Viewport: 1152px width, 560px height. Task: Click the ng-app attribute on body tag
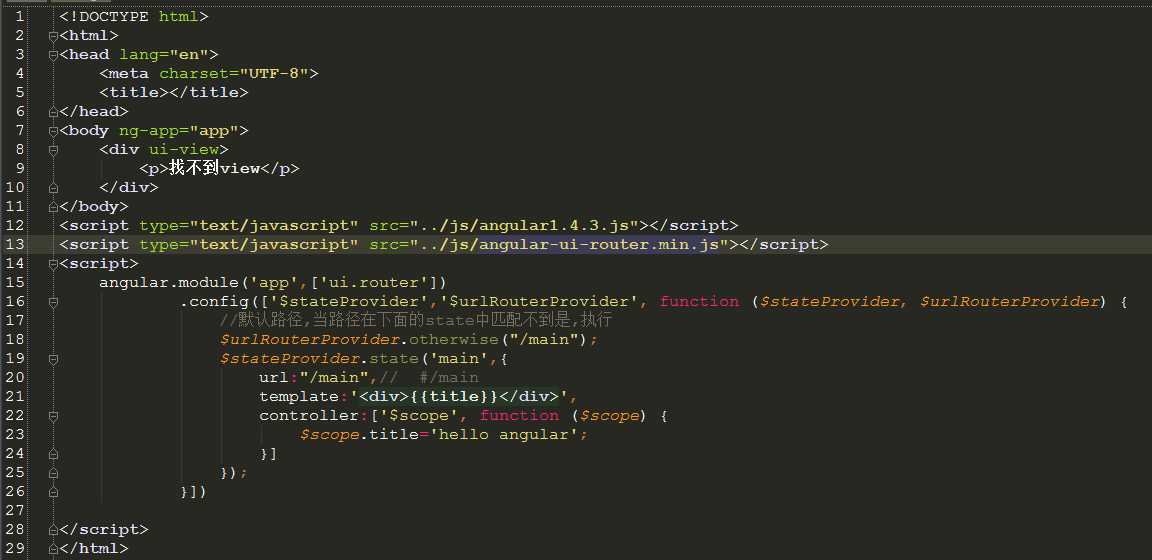149,131
